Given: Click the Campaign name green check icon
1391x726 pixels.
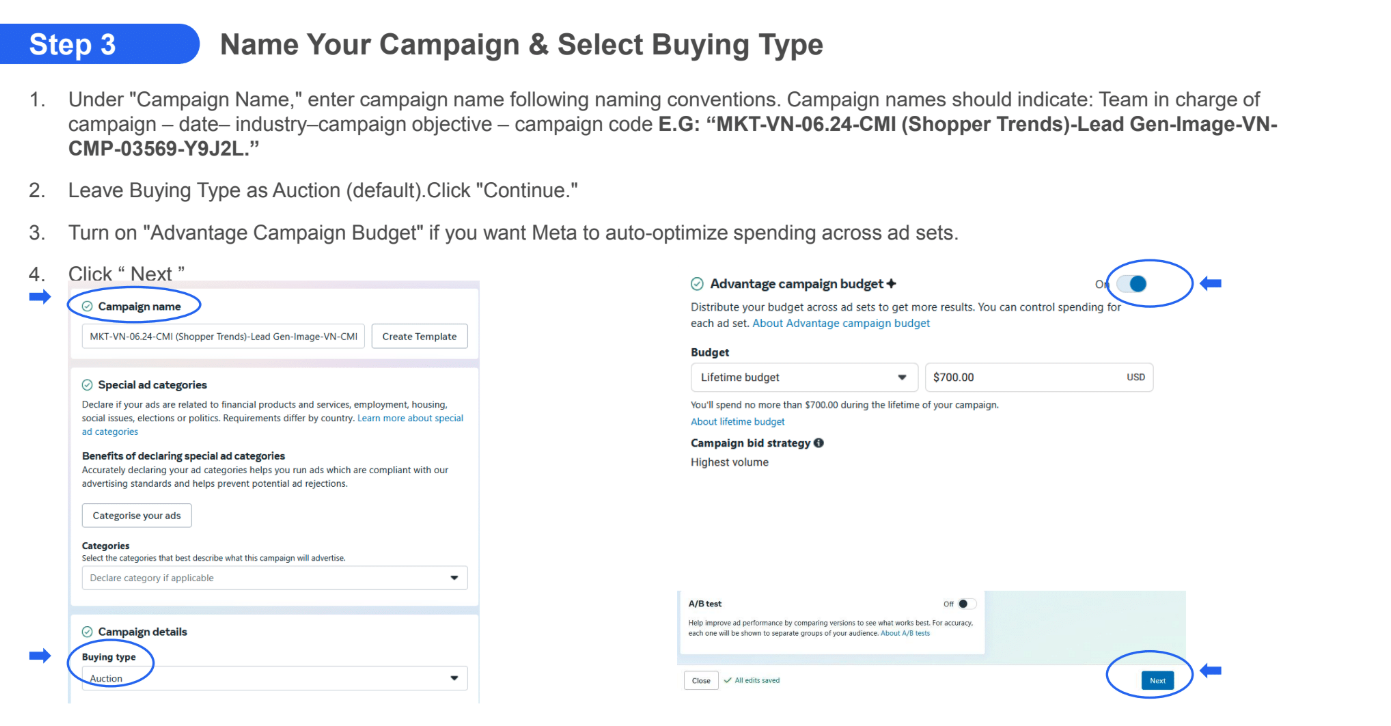Looking at the screenshot, I should coord(88,307).
